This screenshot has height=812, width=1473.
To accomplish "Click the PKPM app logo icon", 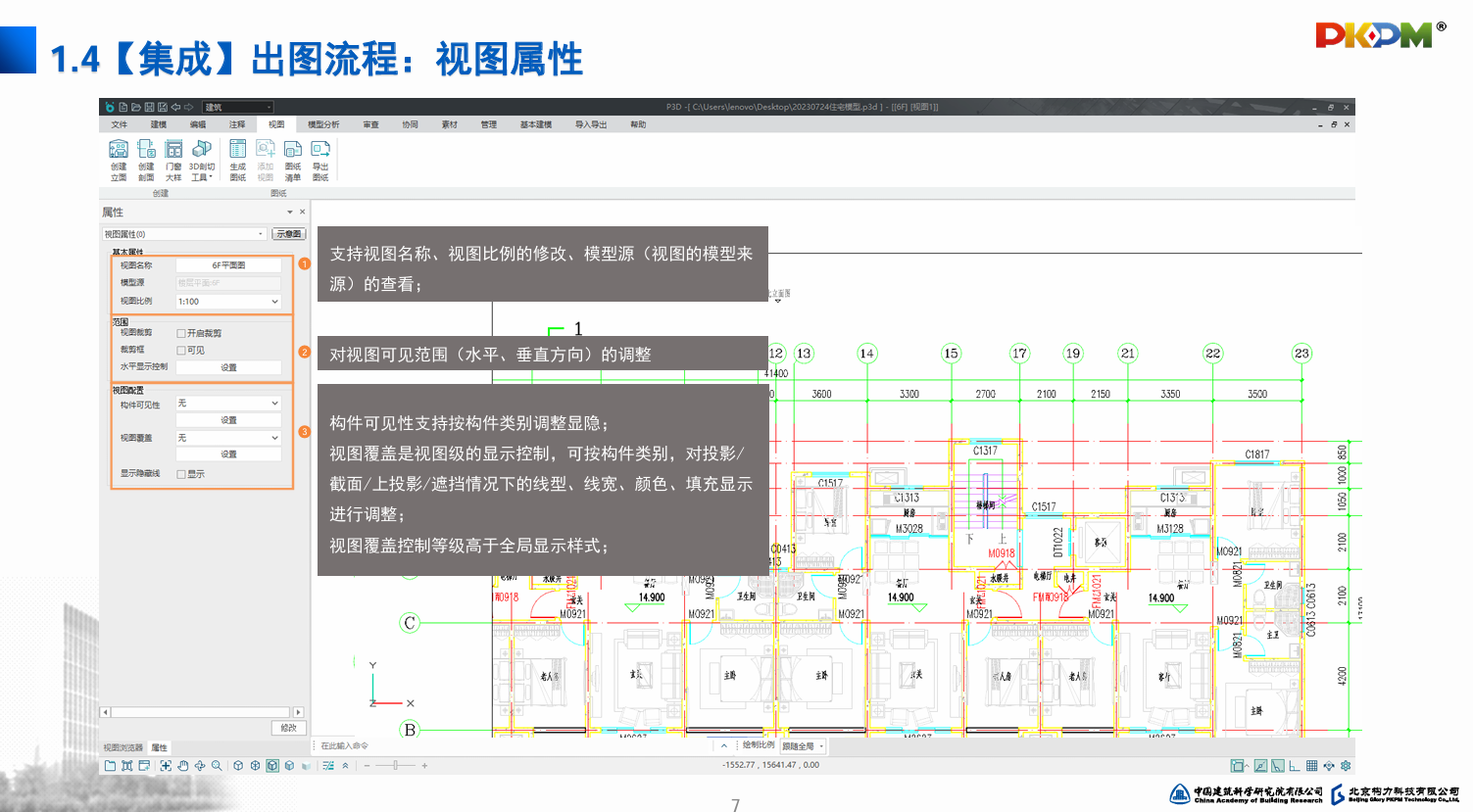I will click(x=110, y=107).
